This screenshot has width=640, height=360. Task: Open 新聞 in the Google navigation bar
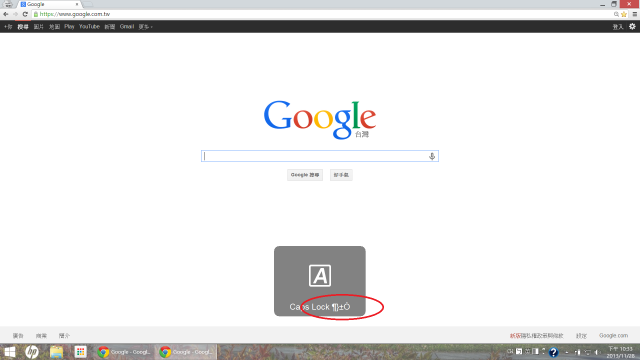110,27
